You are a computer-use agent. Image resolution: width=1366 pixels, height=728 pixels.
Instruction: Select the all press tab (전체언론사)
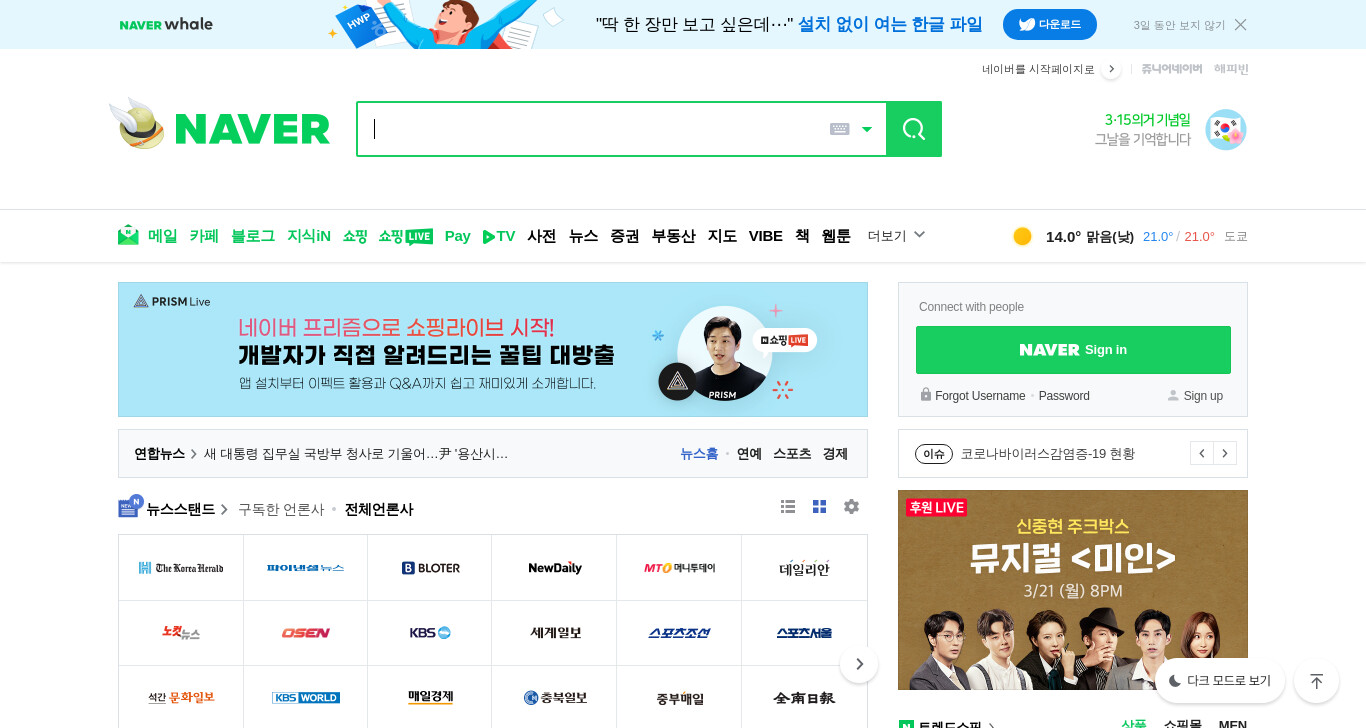tap(379, 509)
